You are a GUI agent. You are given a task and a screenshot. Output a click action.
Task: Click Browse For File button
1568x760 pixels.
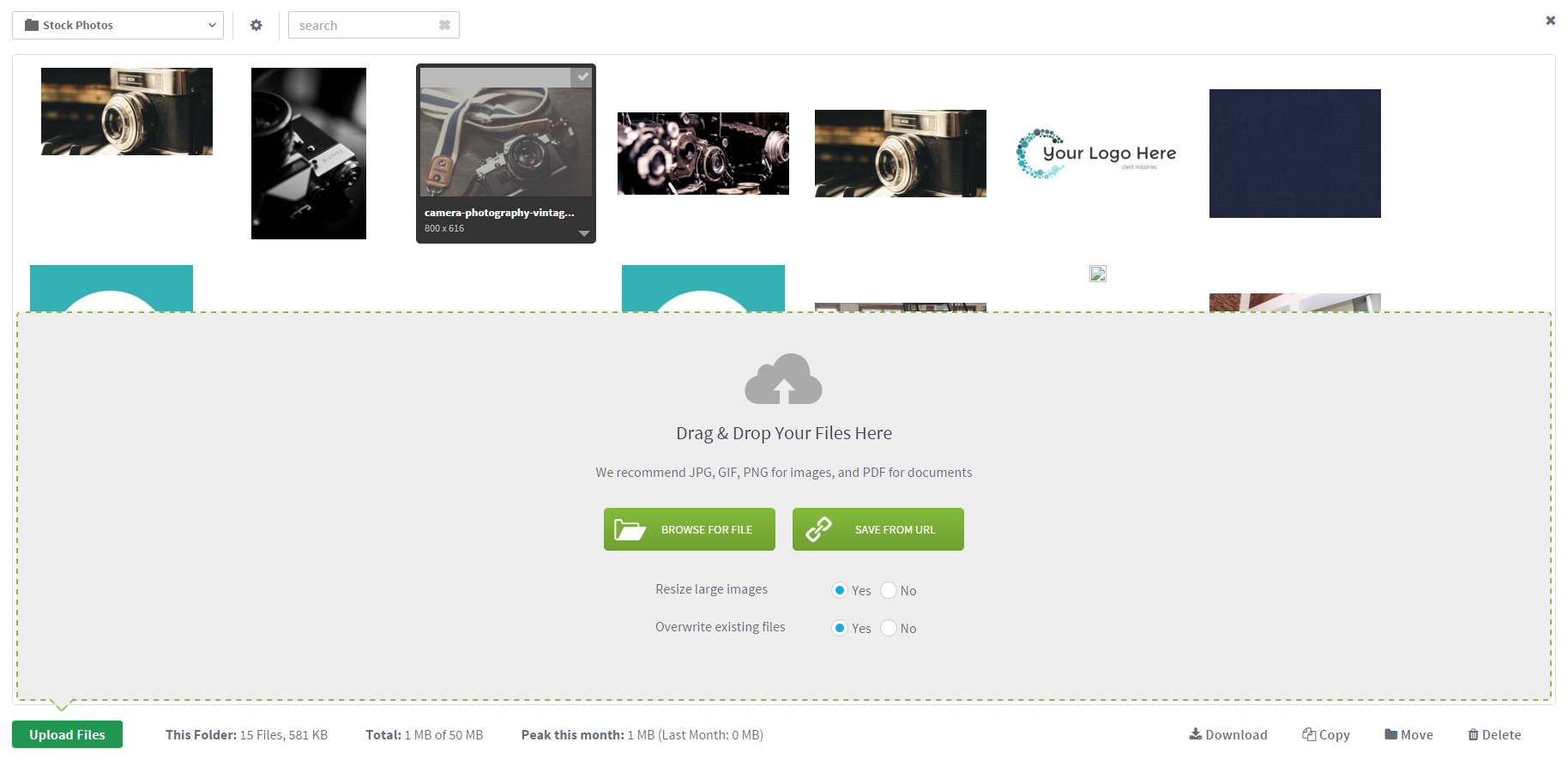point(690,529)
